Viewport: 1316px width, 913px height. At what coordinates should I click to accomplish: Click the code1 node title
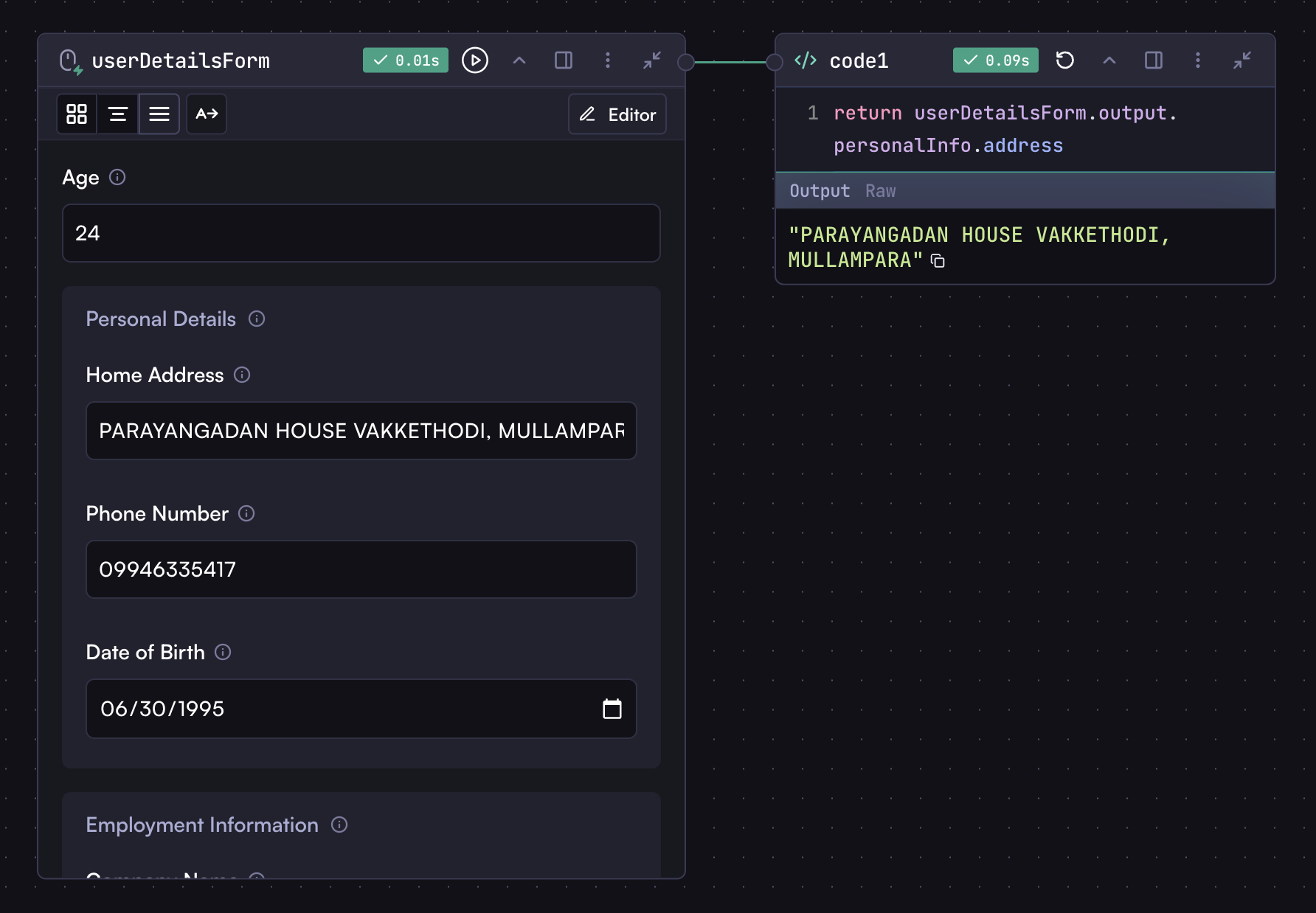[x=859, y=60]
